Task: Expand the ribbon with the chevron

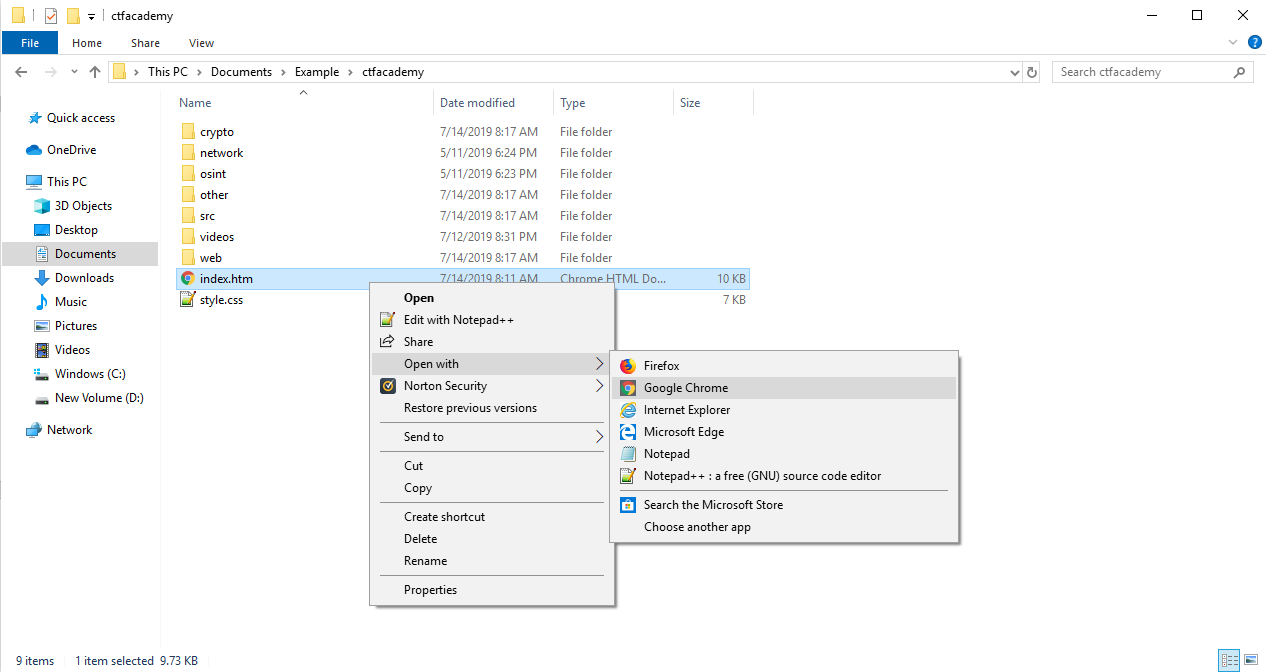Action: coord(1233,43)
